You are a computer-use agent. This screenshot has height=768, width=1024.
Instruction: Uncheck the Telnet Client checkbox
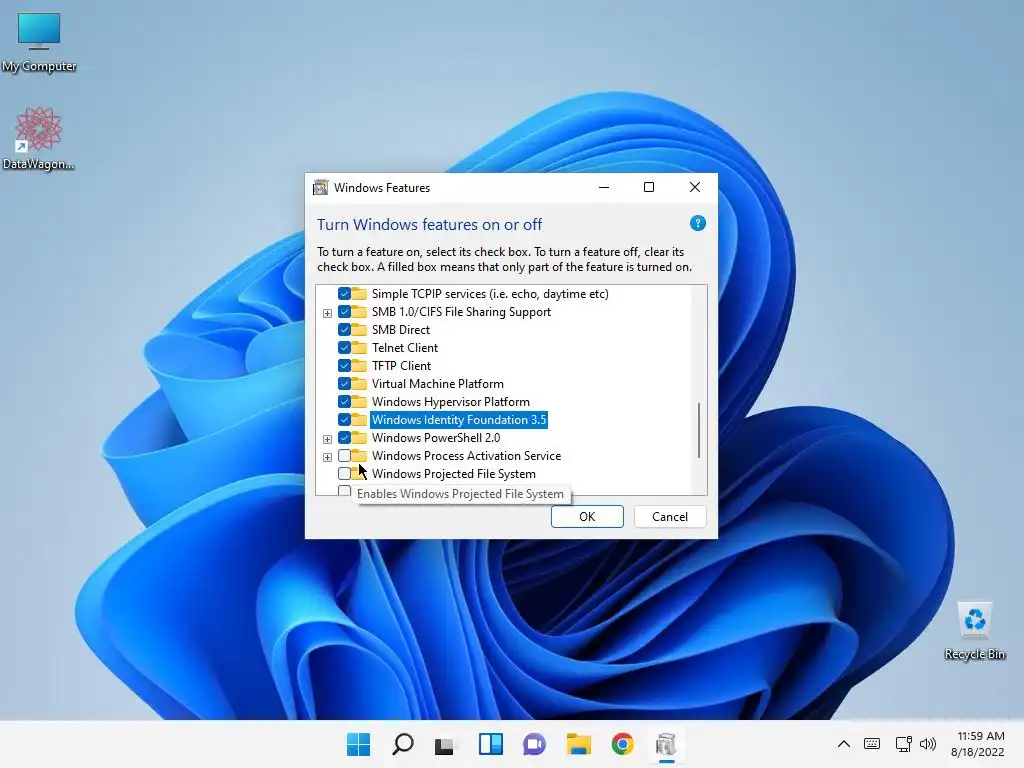click(x=344, y=347)
